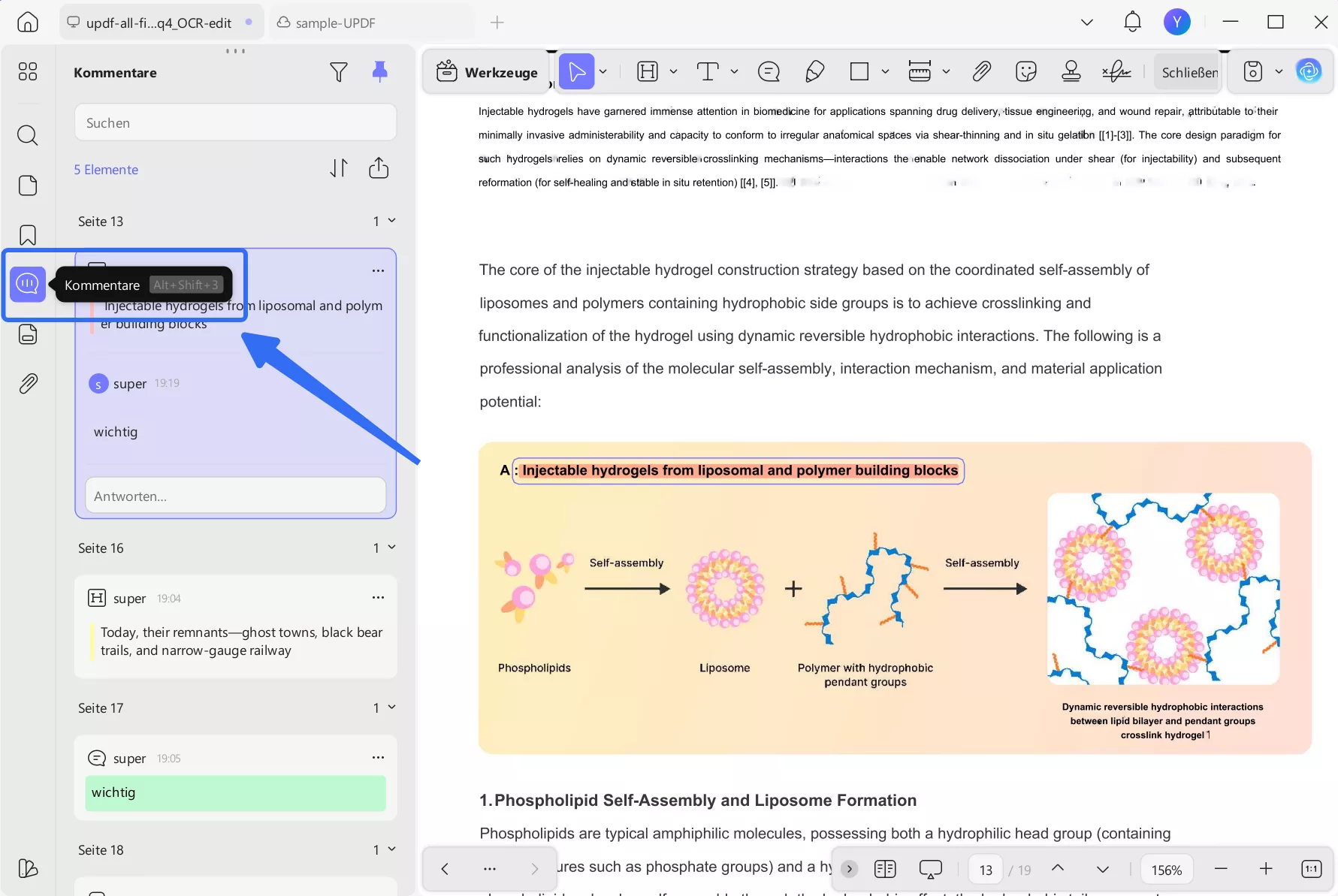The height and width of the screenshot is (896, 1338).
Task: Open more options for Seite 17 comment
Action: [x=378, y=758]
